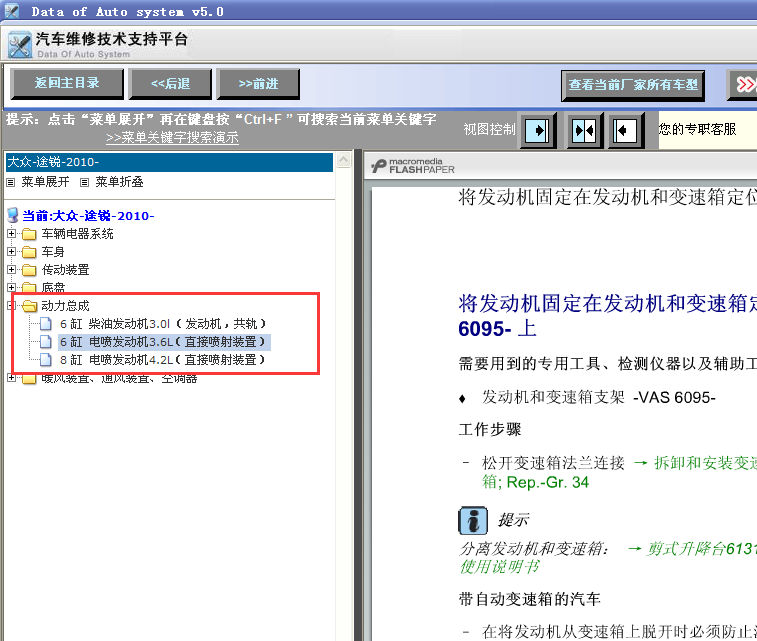This screenshot has width=757, height=641.
Task: Click view control split-center arrows icon
Action: (584, 130)
